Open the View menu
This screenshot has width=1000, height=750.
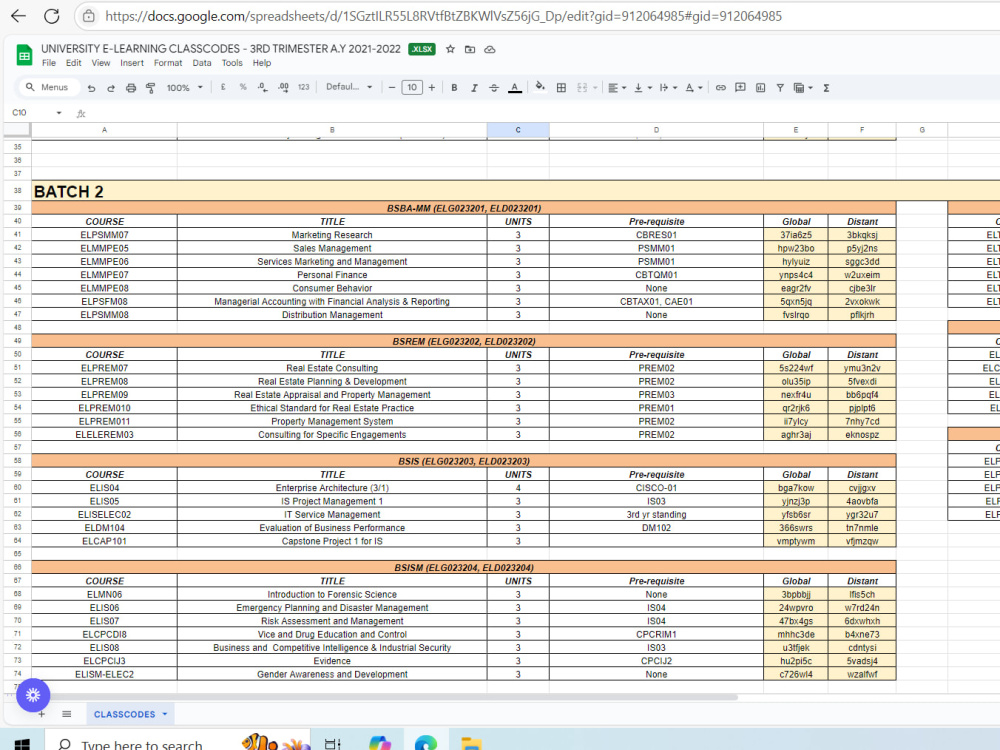click(101, 63)
